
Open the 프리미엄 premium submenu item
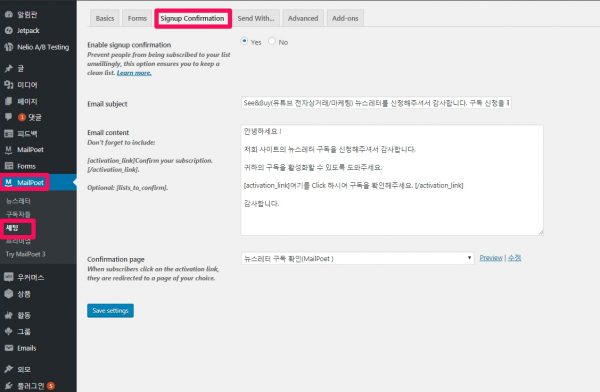[x=18, y=241]
